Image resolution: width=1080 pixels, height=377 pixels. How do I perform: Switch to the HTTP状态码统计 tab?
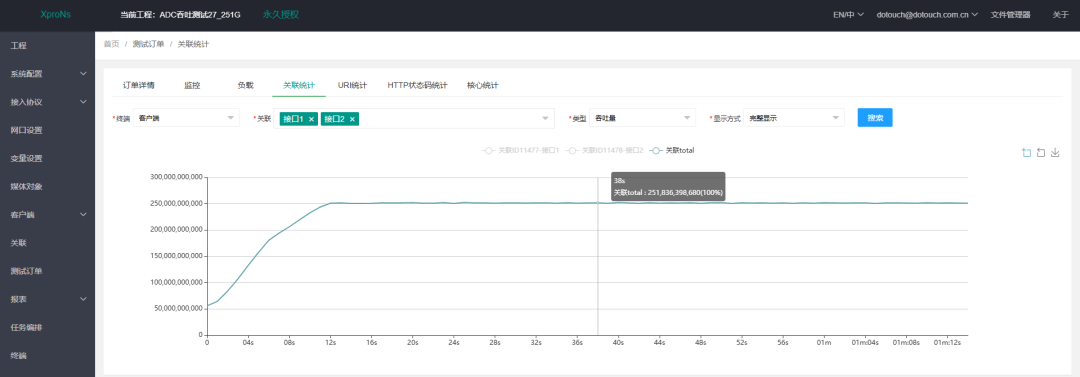(x=417, y=85)
